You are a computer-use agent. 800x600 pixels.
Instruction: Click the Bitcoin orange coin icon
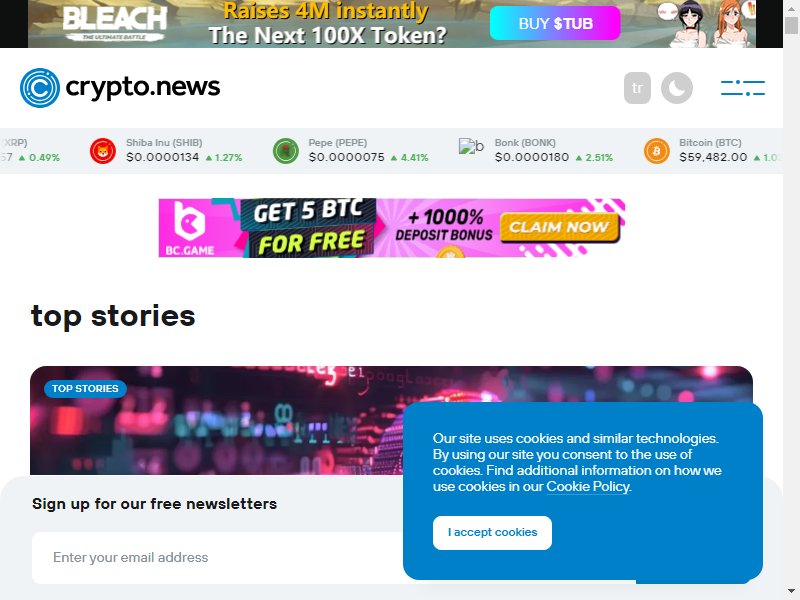pyautogui.click(x=656, y=151)
